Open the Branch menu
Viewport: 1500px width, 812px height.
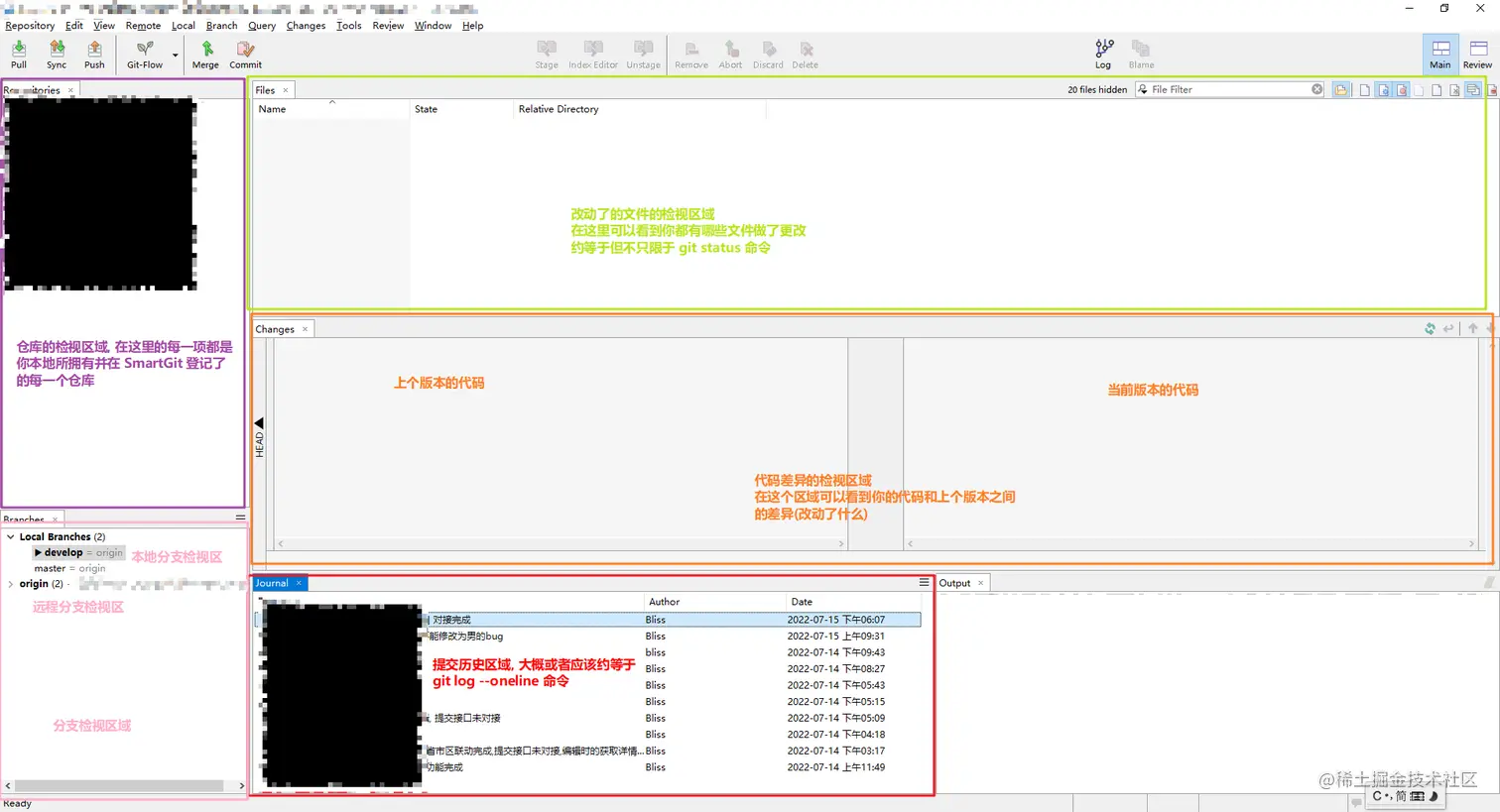[x=221, y=25]
